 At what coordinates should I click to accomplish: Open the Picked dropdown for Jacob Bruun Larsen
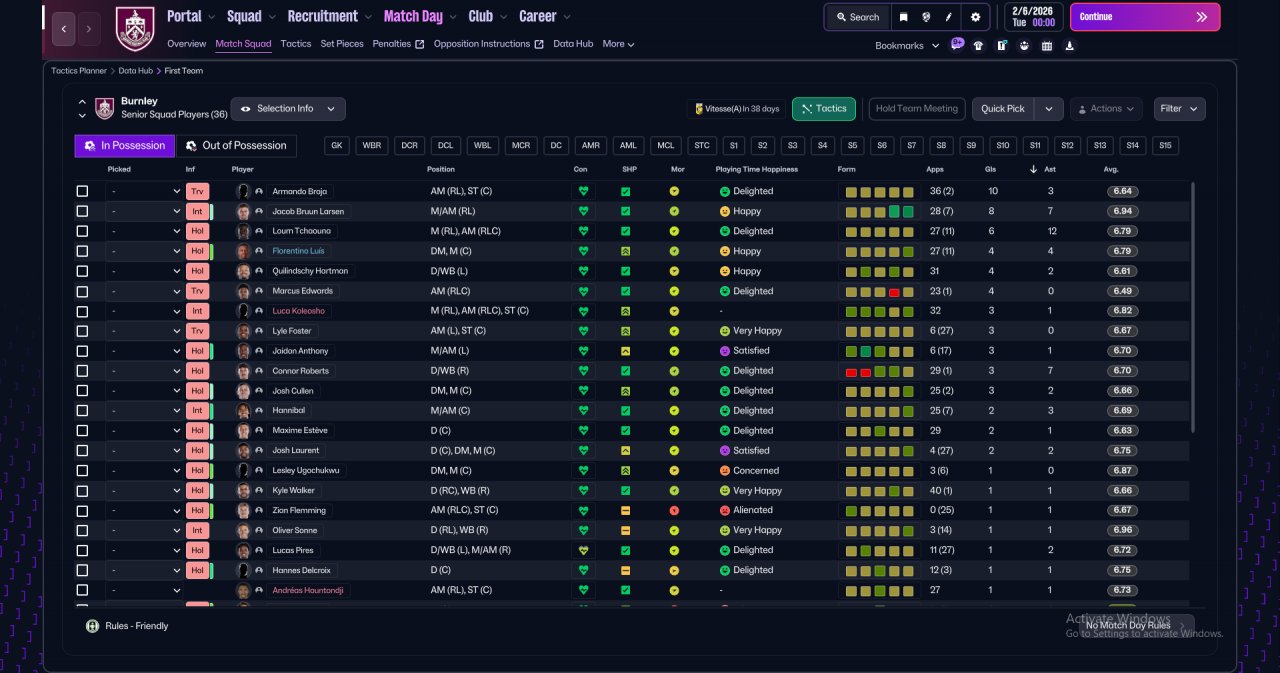pos(146,211)
